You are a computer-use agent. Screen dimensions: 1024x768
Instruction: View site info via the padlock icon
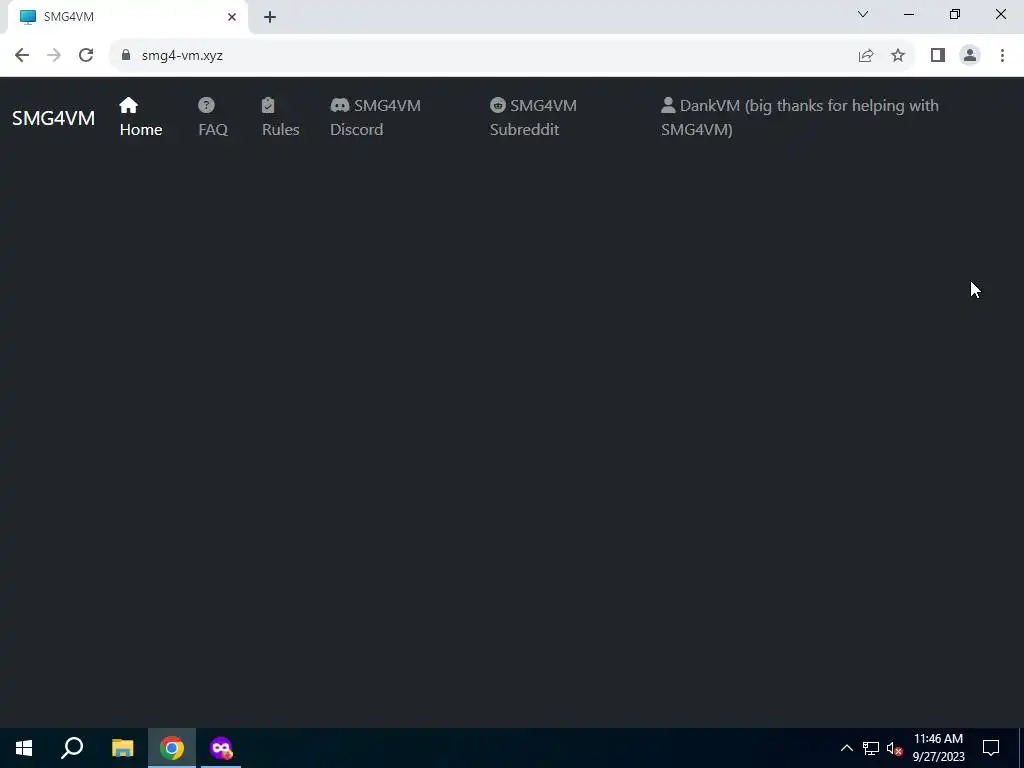(126, 56)
